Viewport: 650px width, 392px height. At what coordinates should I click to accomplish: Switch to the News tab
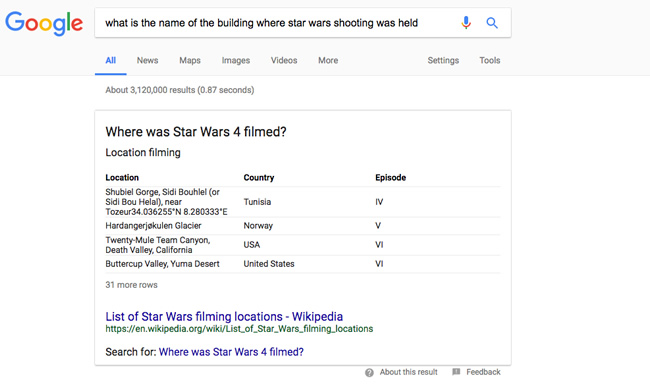pyautogui.click(x=148, y=60)
